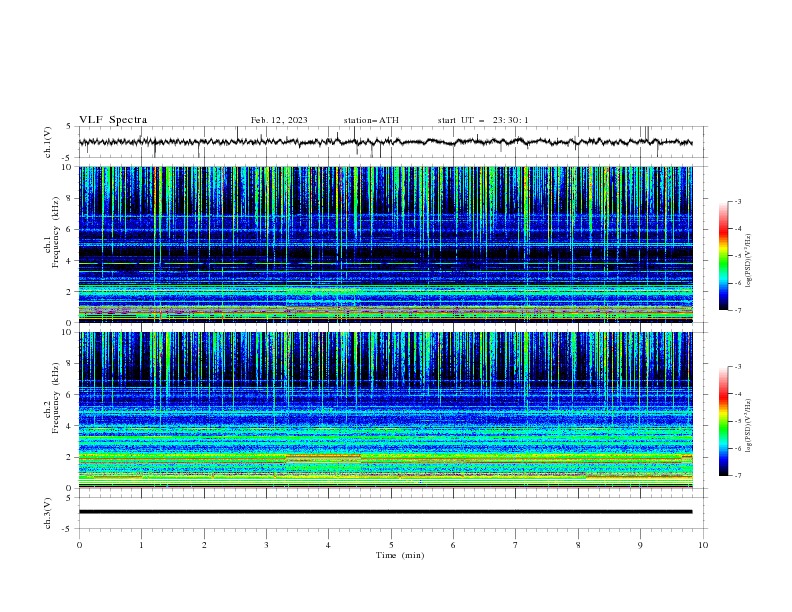Click the ch.1(V) waveform axis label
Viewport: 792px width, 612px height.
coord(48,142)
